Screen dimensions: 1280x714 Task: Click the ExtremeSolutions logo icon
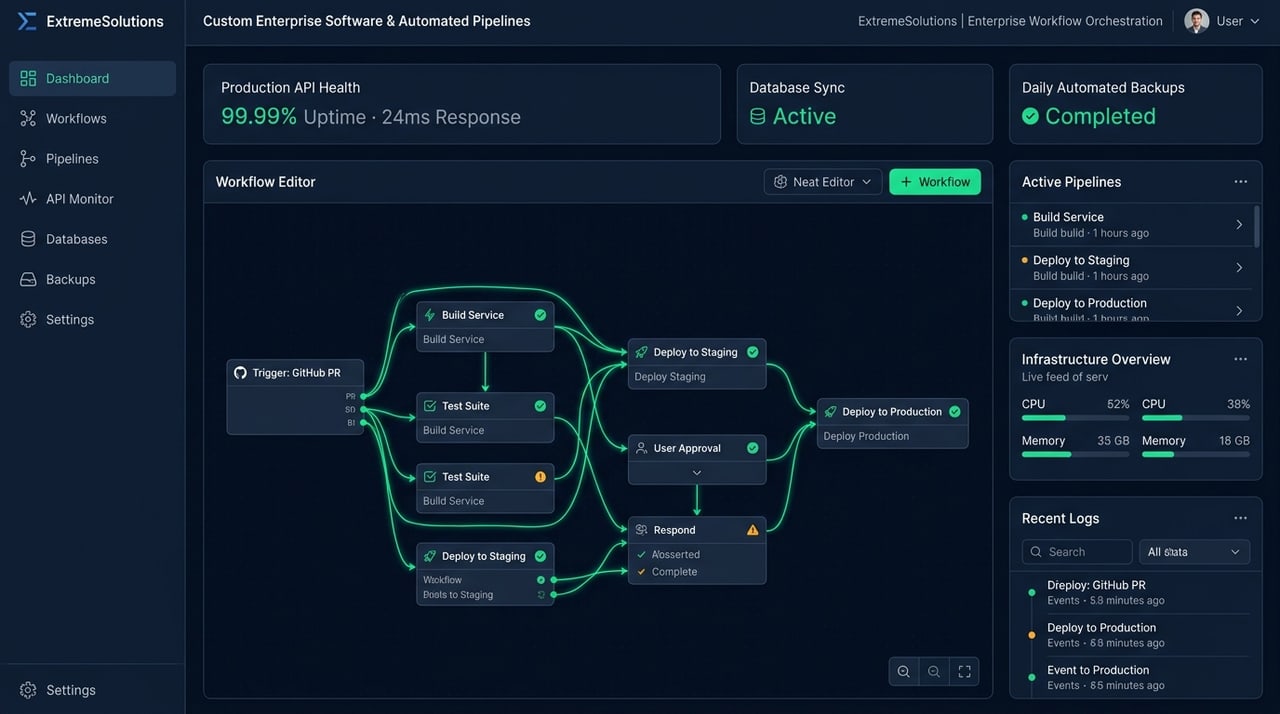[x=27, y=21]
